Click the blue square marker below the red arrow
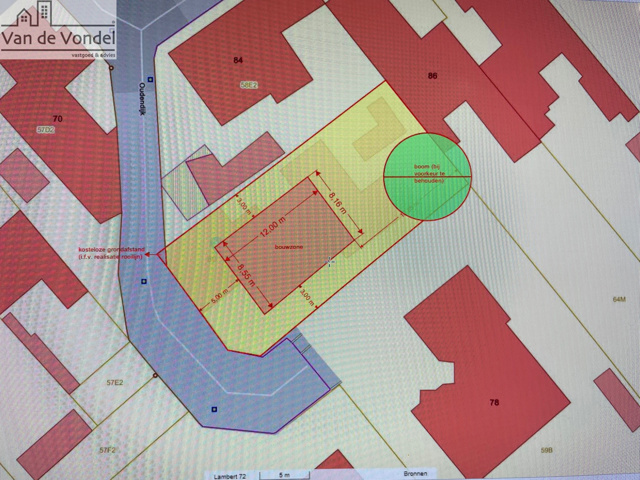The image size is (640, 480). coord(143,282)
